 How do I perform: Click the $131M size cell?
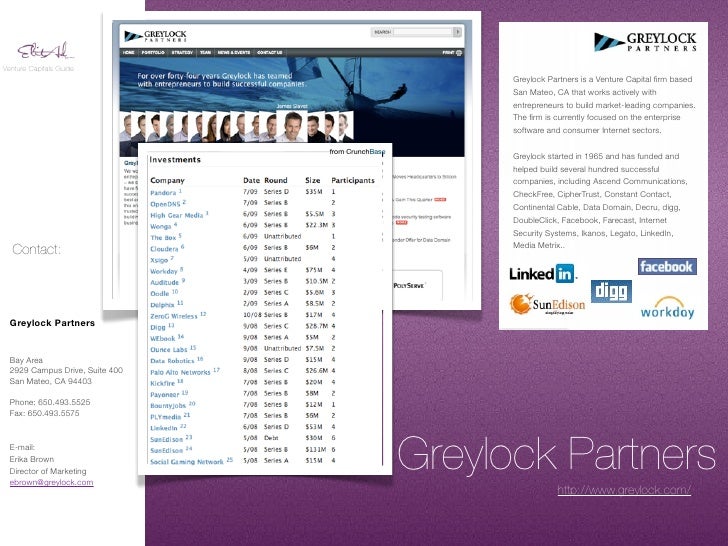[316, 450]
